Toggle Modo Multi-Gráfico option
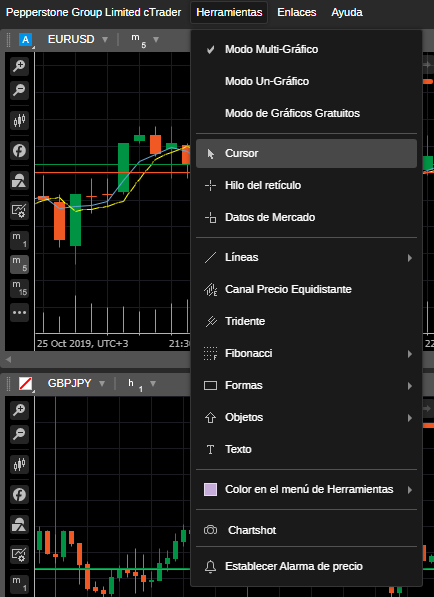This screenshot has height=597, width=434. (x=306, y=49)
